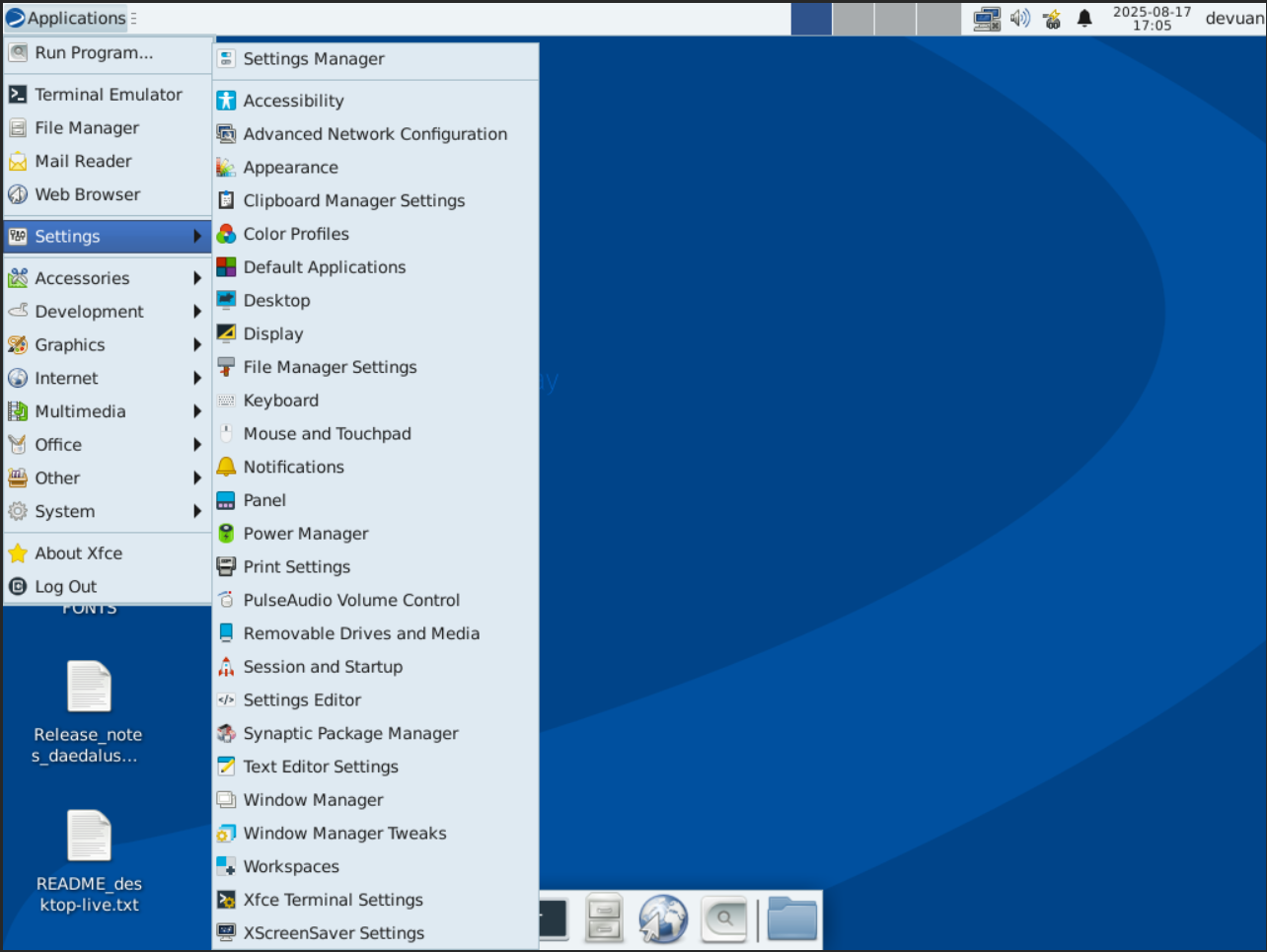Screen dimensions: 1267x952
Task: Open the network connections tray icon
Action: coord(987,19)
